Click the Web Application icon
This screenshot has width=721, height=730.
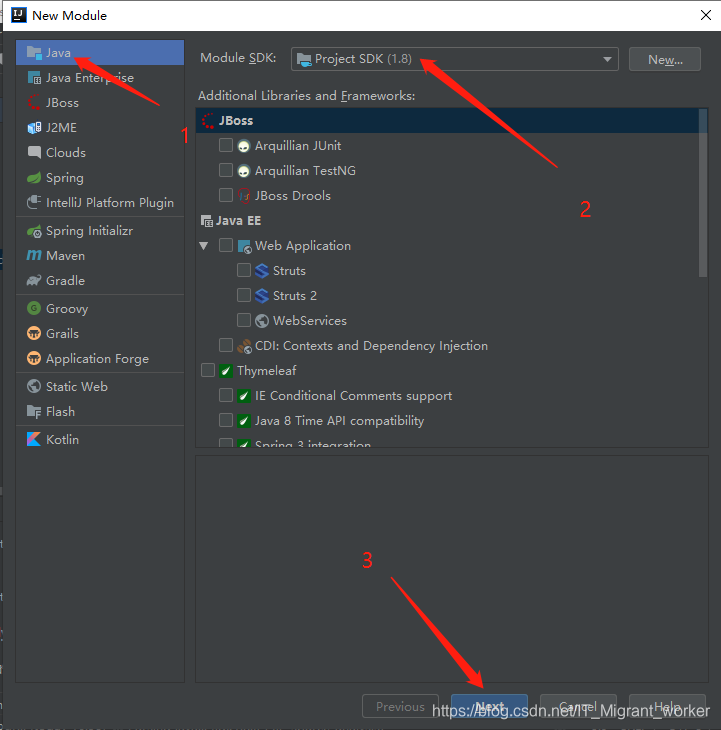[244, 246]
